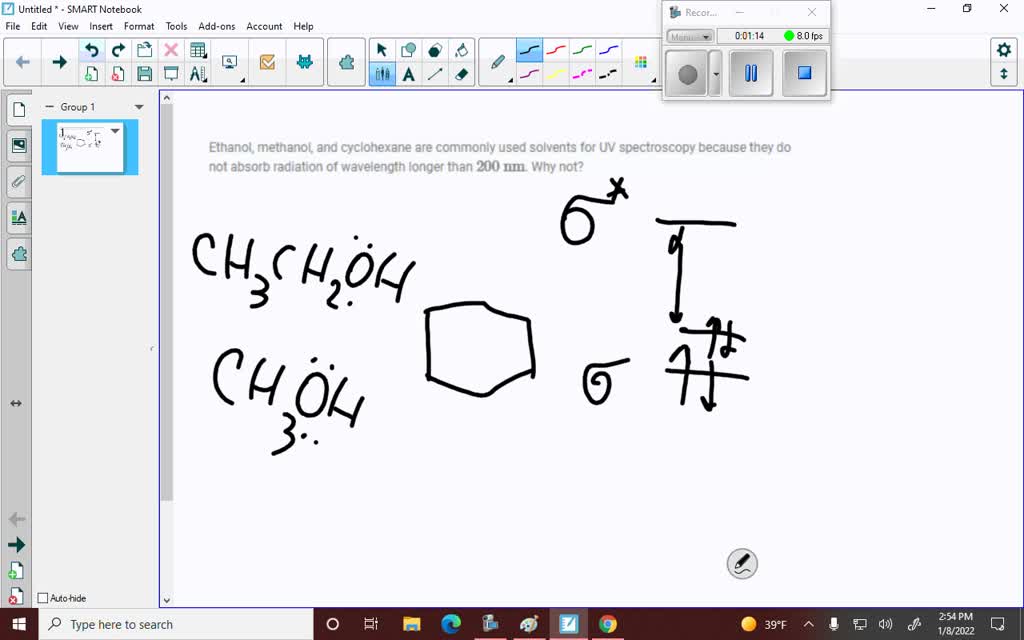Viewport: 1024px width, 640px height.
Task: Open the Attachments tab in sidebar
Action: [x=18, y=182]
